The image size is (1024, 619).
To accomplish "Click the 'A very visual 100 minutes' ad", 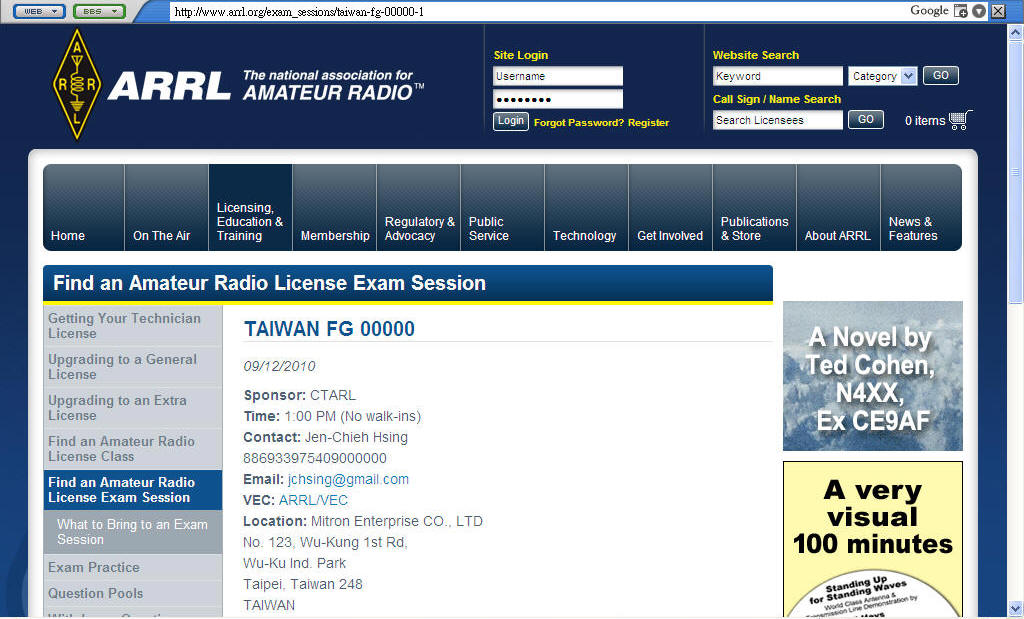I will (x=872, y=539).
